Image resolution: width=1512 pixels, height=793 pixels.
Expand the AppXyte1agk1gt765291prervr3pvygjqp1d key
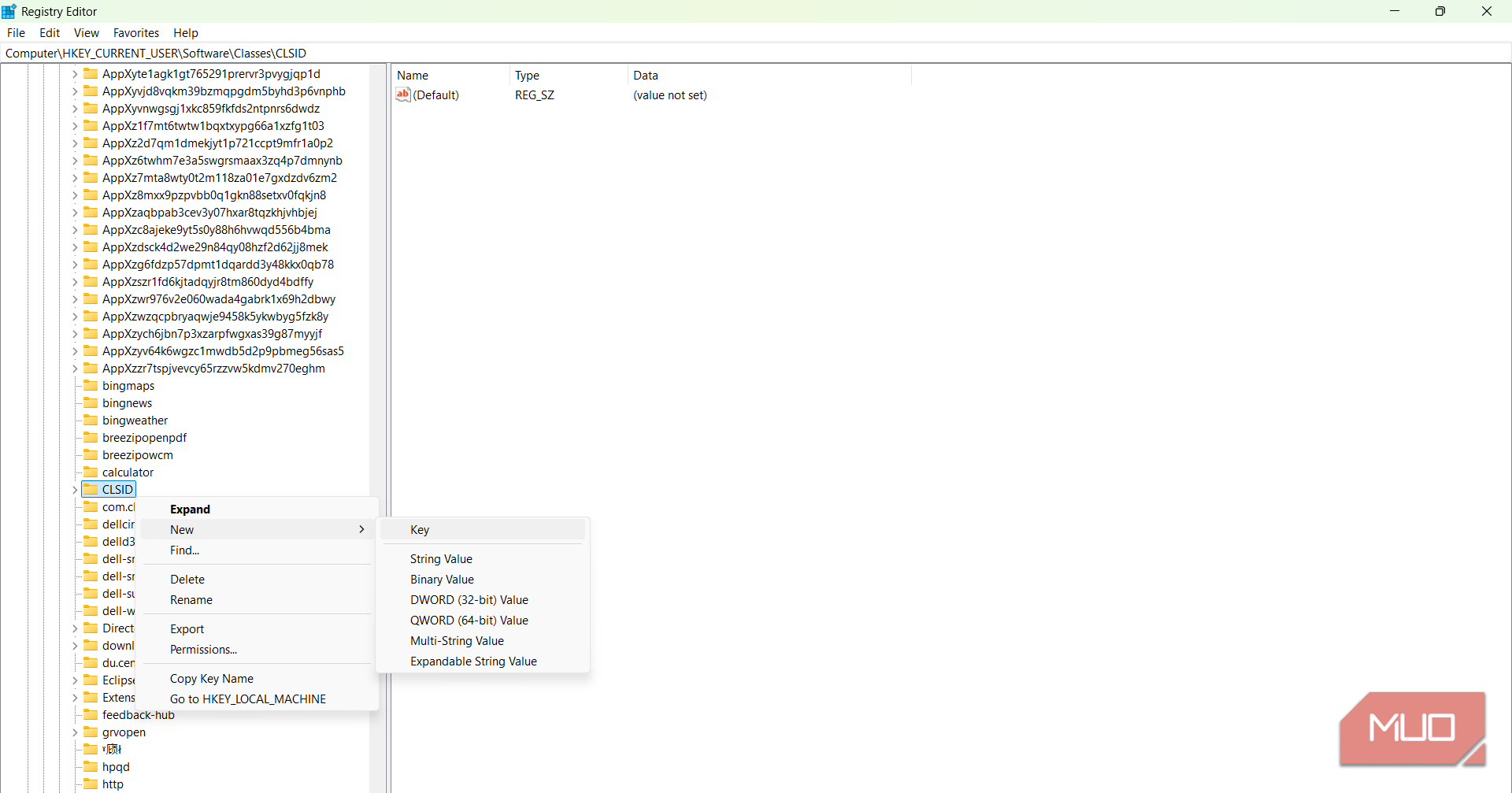tap(75, 74)
